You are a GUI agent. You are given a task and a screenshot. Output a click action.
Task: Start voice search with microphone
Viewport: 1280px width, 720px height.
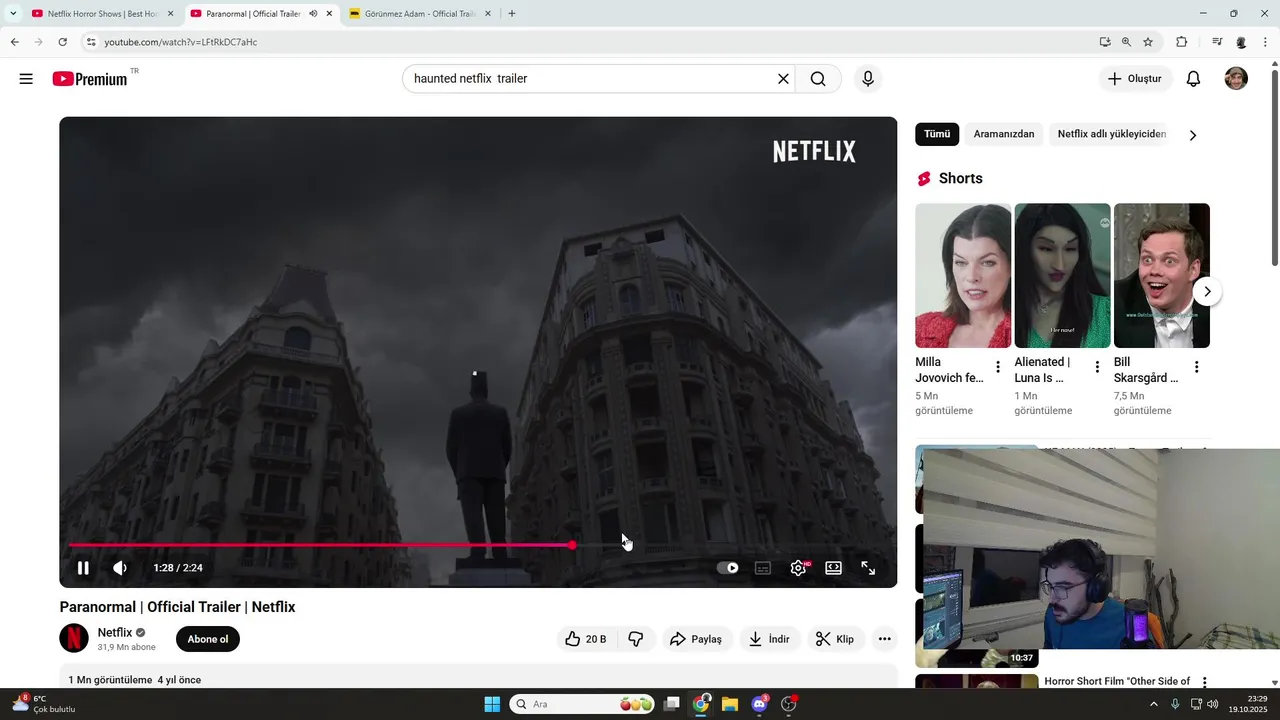click(x=868, y=79)
